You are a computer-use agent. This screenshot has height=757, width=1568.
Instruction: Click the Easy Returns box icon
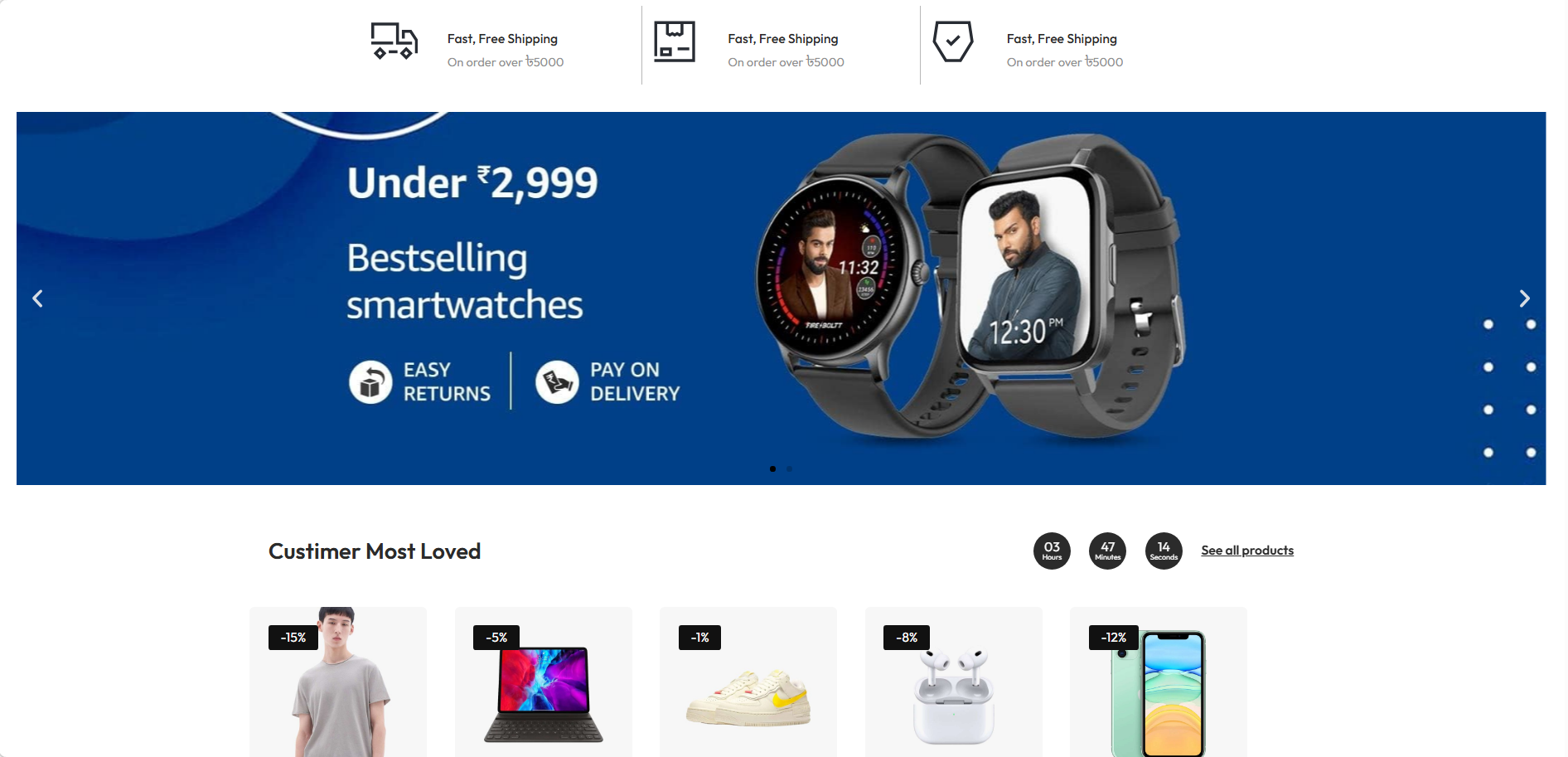[x=370, y=381]
